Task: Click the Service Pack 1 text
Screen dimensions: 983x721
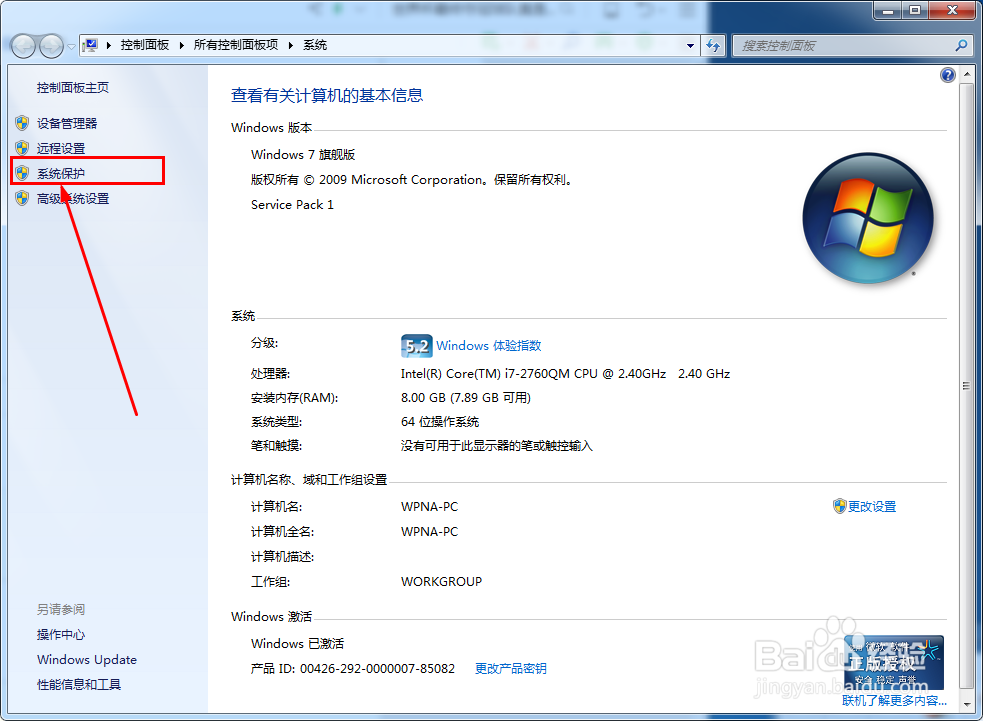Action: 292,204
